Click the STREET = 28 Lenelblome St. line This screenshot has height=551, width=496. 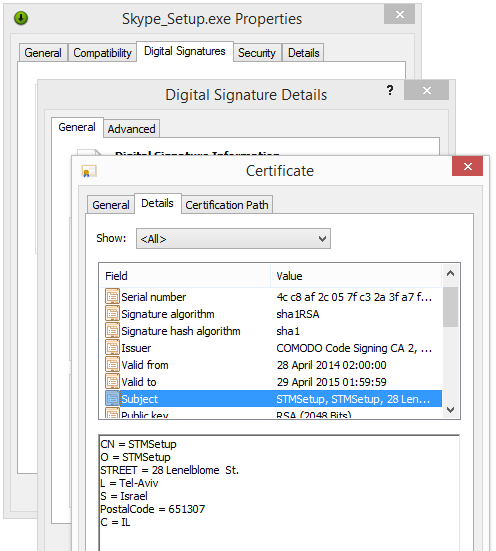pyautogui.click(x=170, y=470)
